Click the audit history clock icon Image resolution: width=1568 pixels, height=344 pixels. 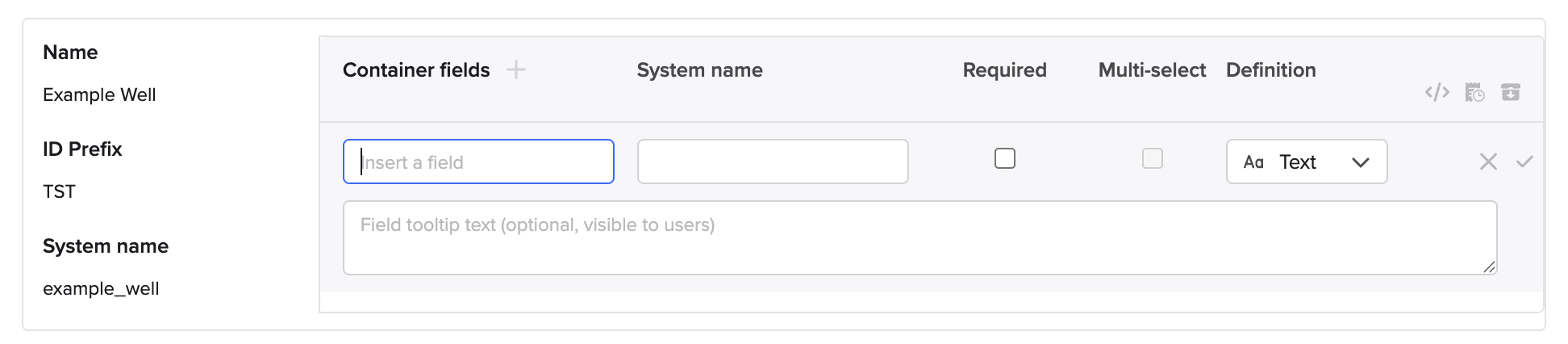pos(1474,93)
